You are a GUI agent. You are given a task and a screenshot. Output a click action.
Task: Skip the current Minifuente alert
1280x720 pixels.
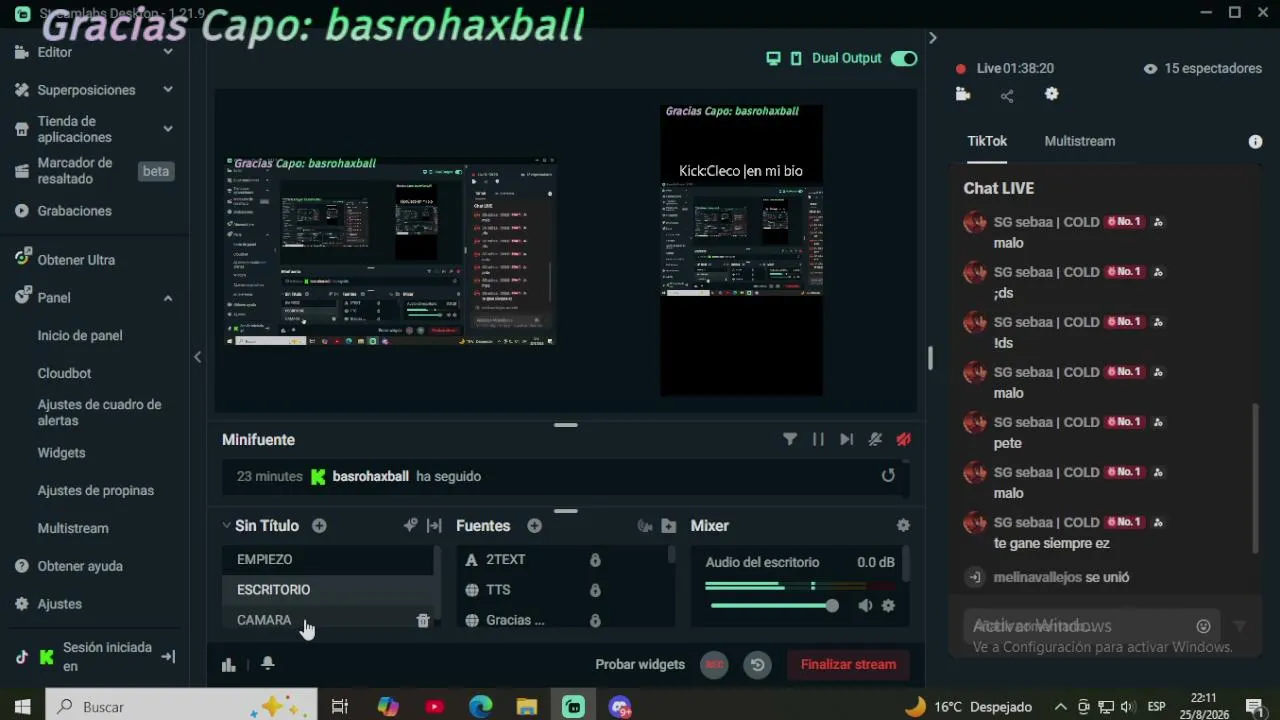(847, 439)
